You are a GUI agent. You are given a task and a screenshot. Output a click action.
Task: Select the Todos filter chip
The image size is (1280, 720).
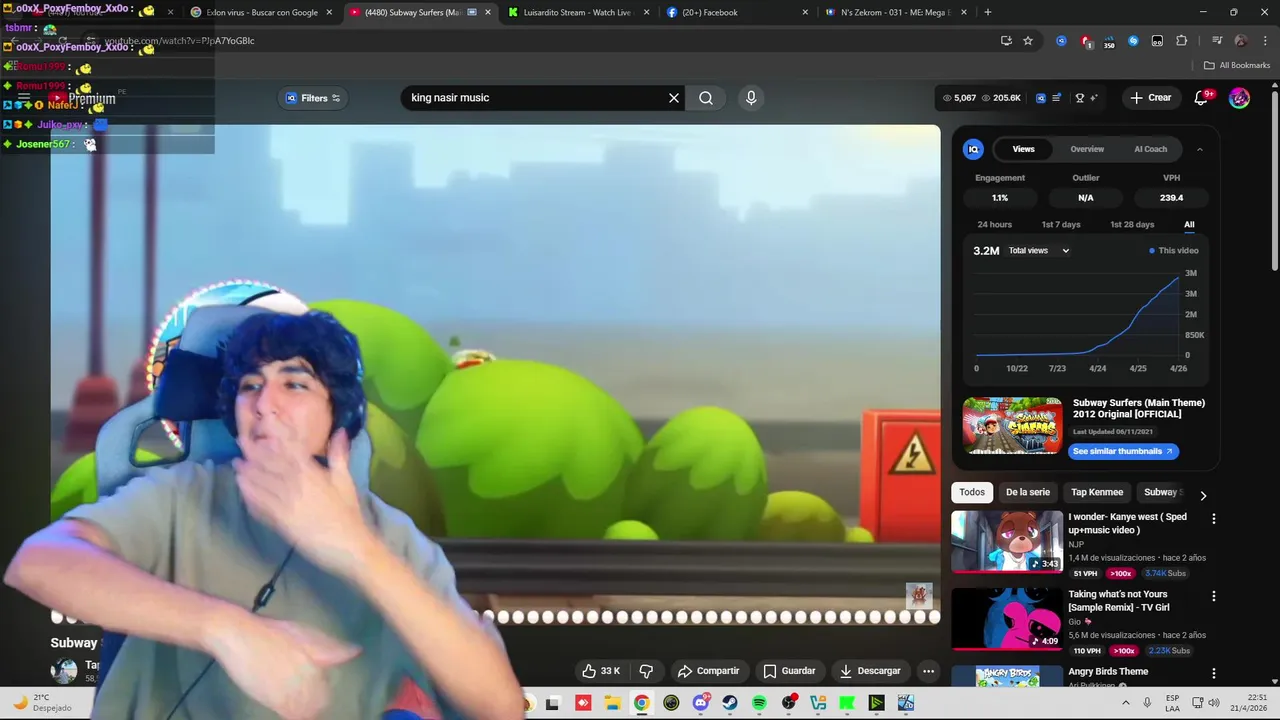[x=972, y=492]
